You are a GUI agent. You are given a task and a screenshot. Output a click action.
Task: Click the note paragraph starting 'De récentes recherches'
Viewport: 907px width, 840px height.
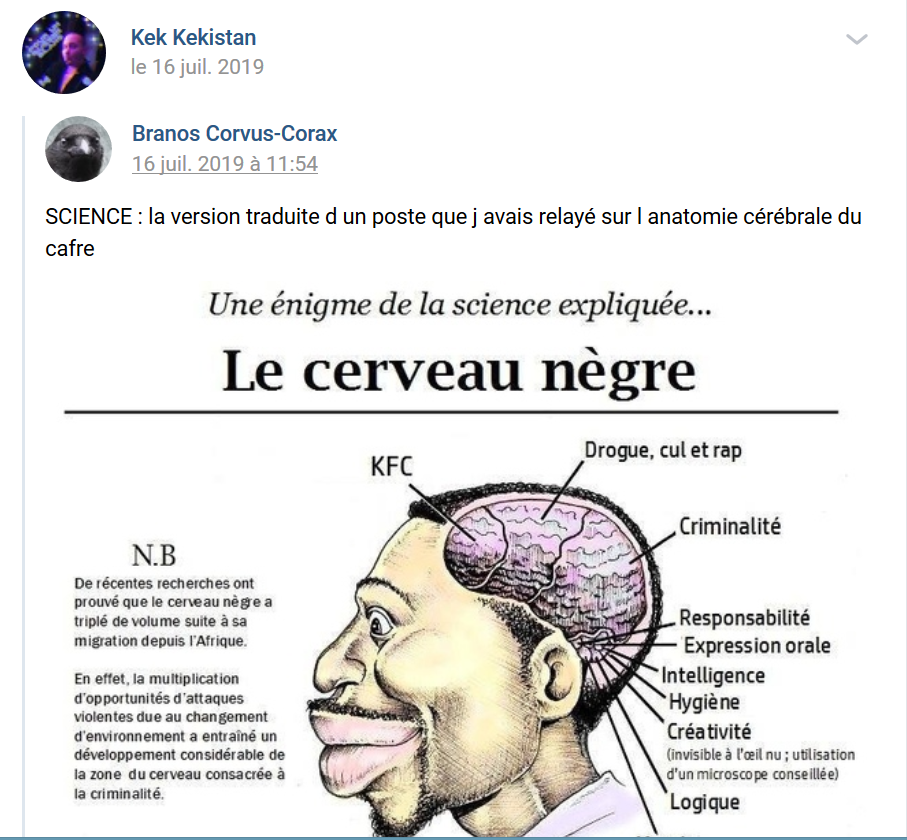pyautogui.click(x=173, y=611)
